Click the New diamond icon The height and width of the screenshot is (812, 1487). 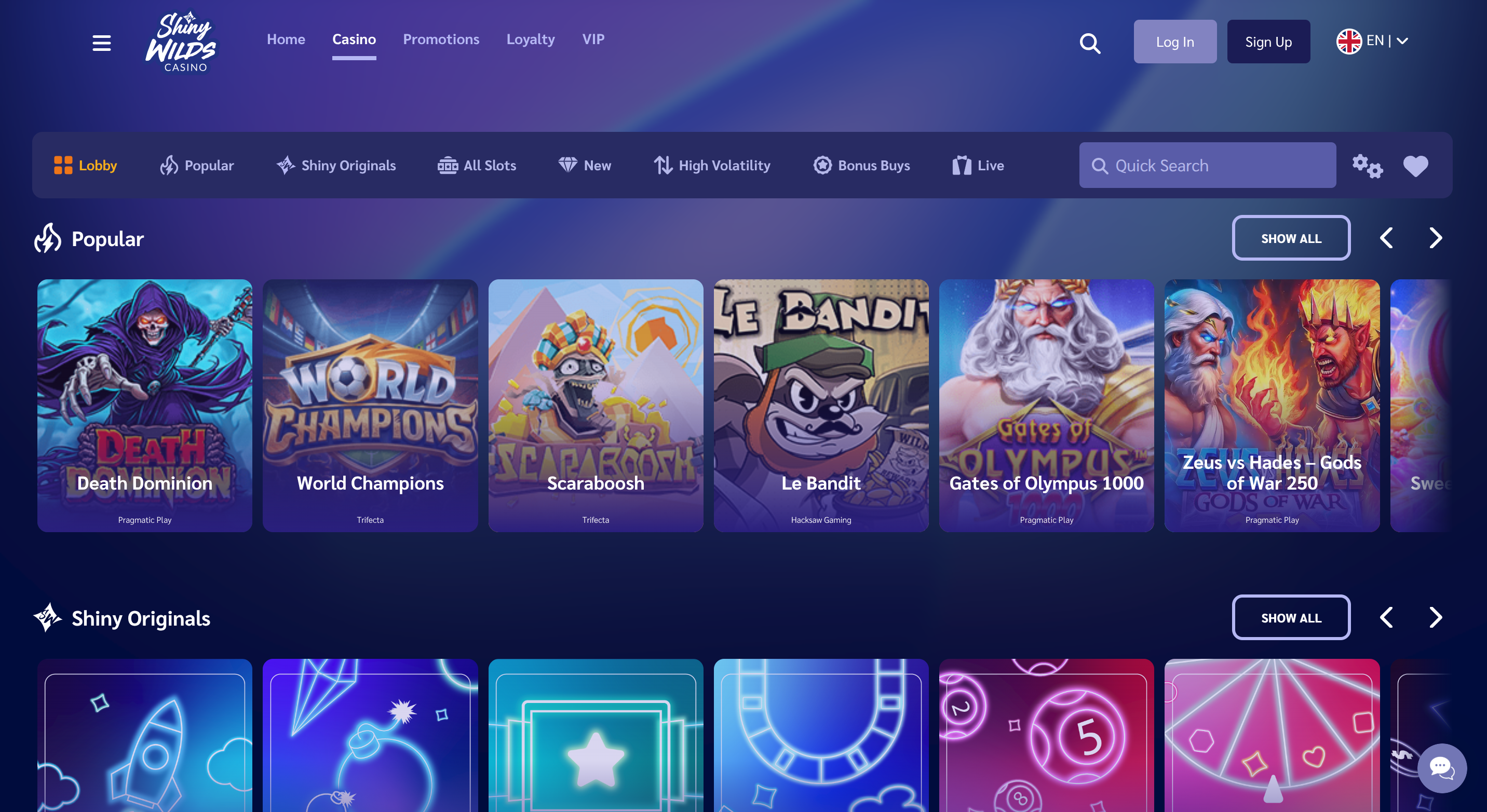[567, 165]
